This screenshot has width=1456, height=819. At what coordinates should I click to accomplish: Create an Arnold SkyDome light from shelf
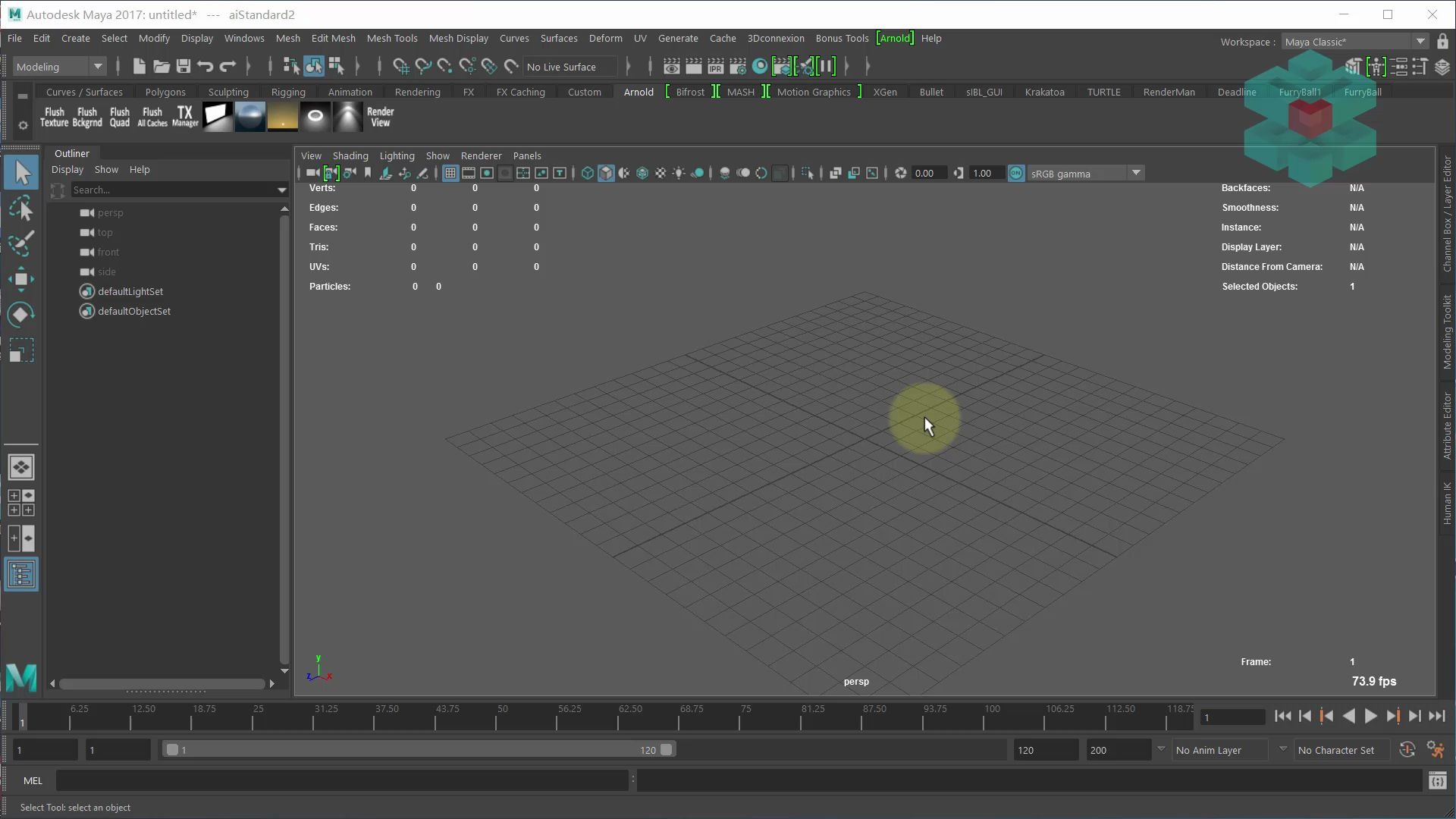point(249,117)
